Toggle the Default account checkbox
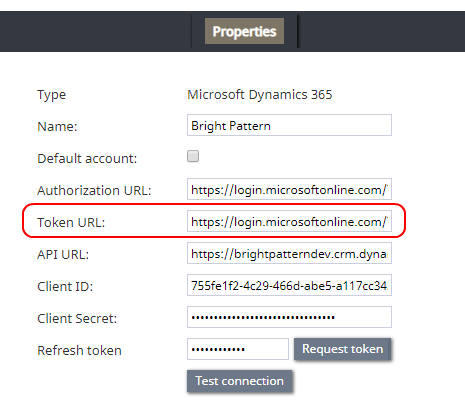Viewport: 465px width, 409px height. [x=193, y=156]
